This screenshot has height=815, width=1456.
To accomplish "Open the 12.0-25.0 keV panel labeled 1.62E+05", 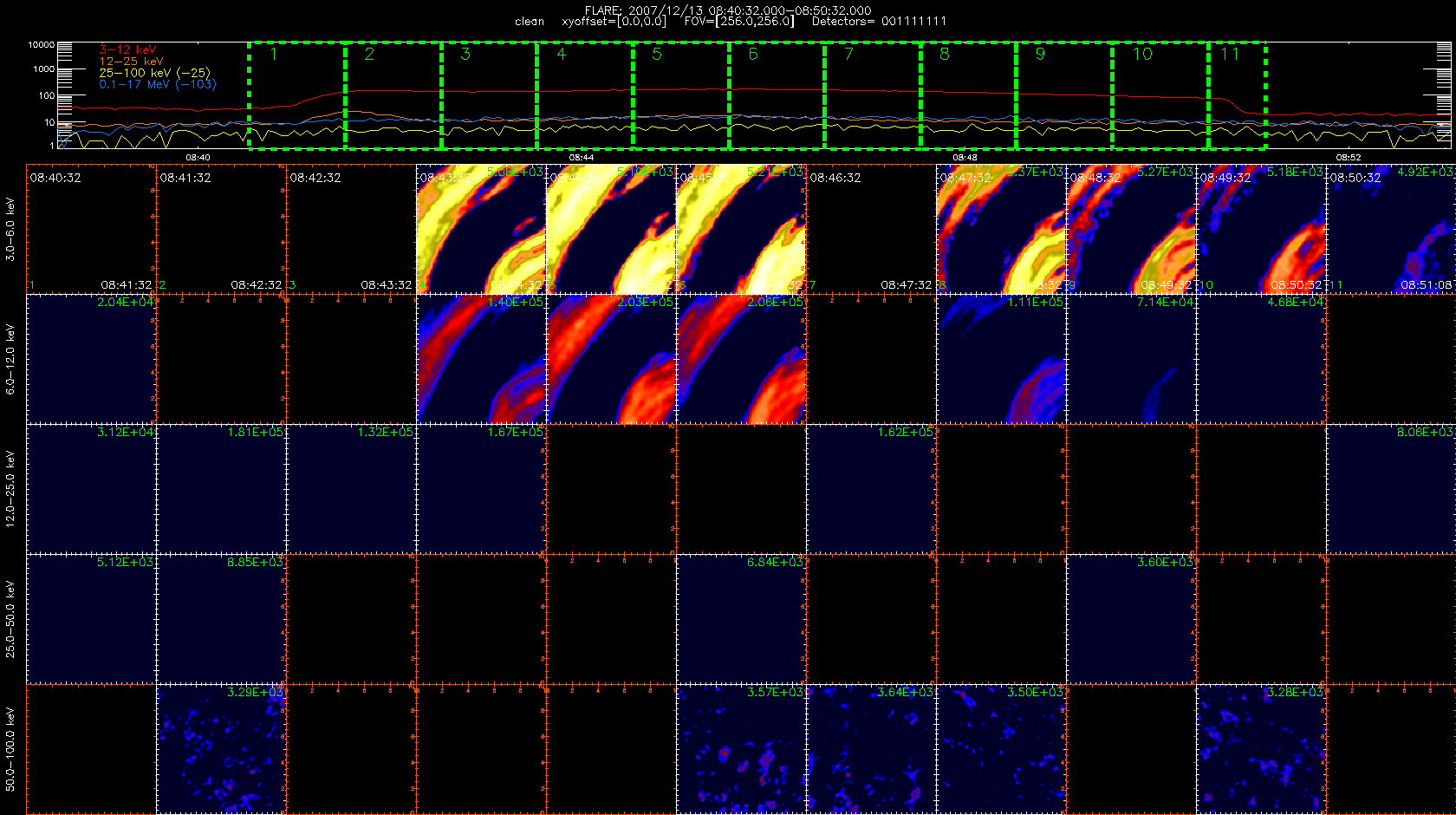I will [x=871, y=489].
